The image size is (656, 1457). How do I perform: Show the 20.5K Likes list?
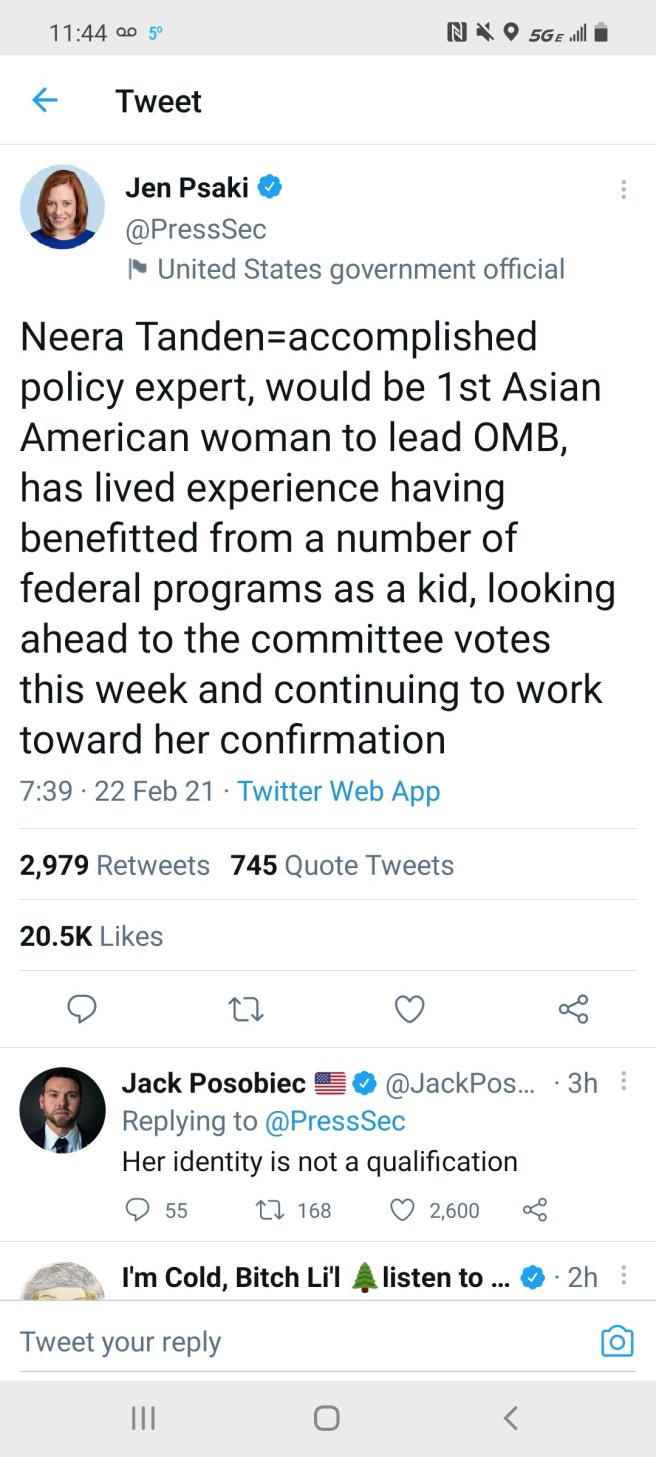click(91, 936)
